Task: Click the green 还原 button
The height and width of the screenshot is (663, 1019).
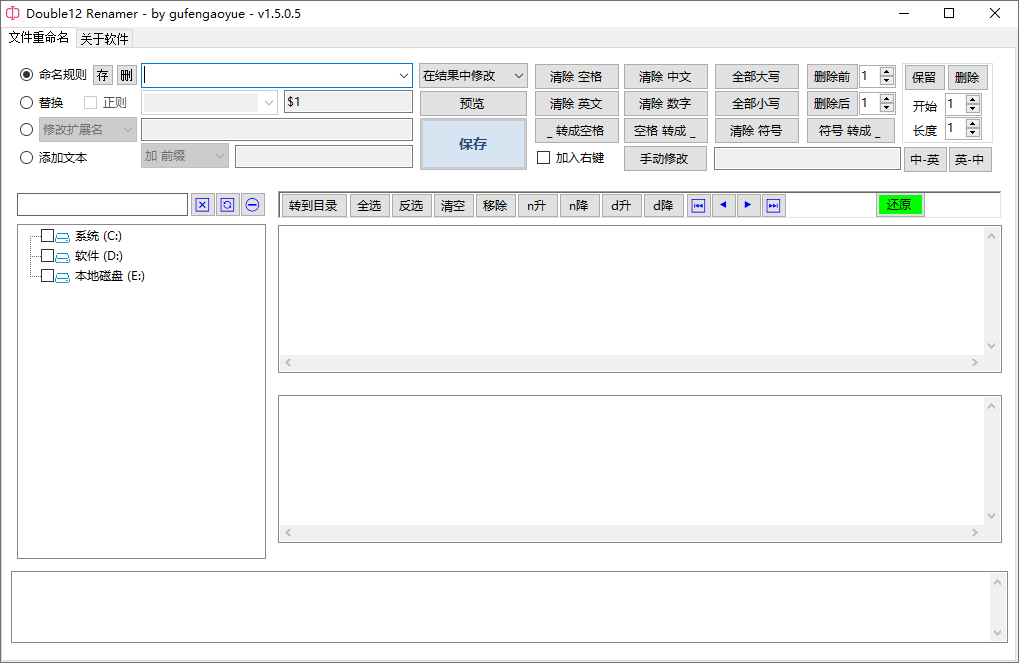Action: pos(898,204)
